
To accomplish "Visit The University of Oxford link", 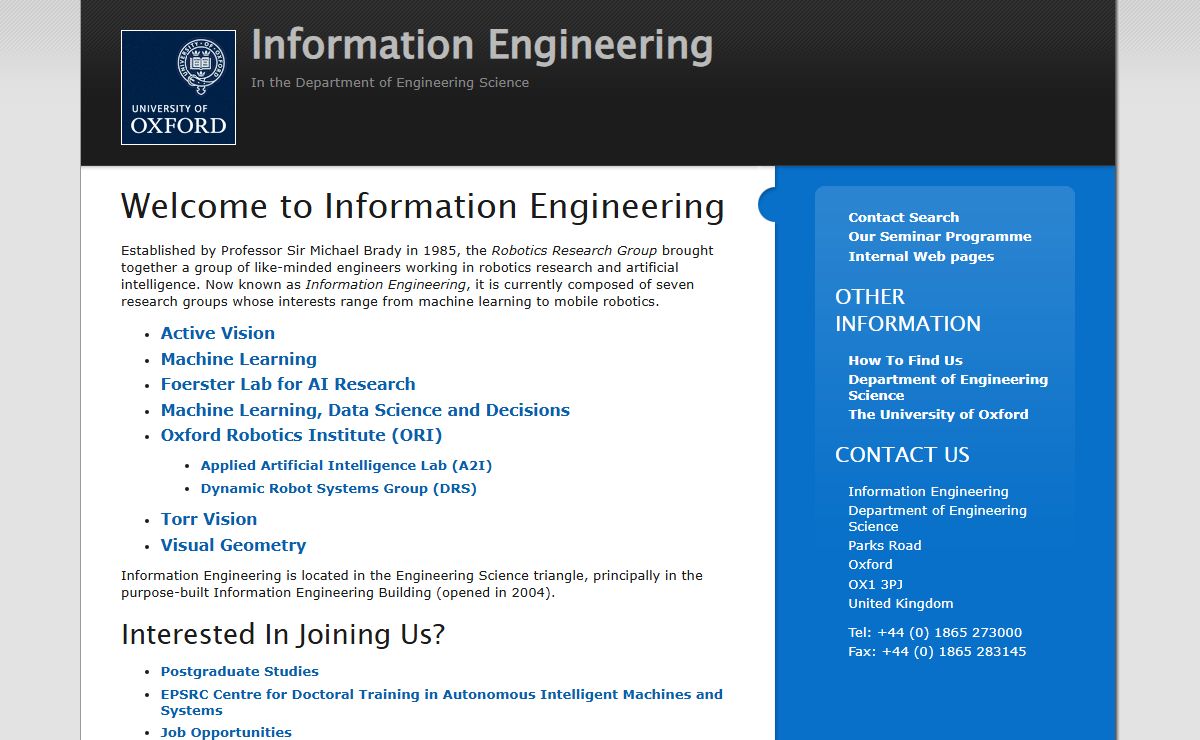I will pos(938,414).
